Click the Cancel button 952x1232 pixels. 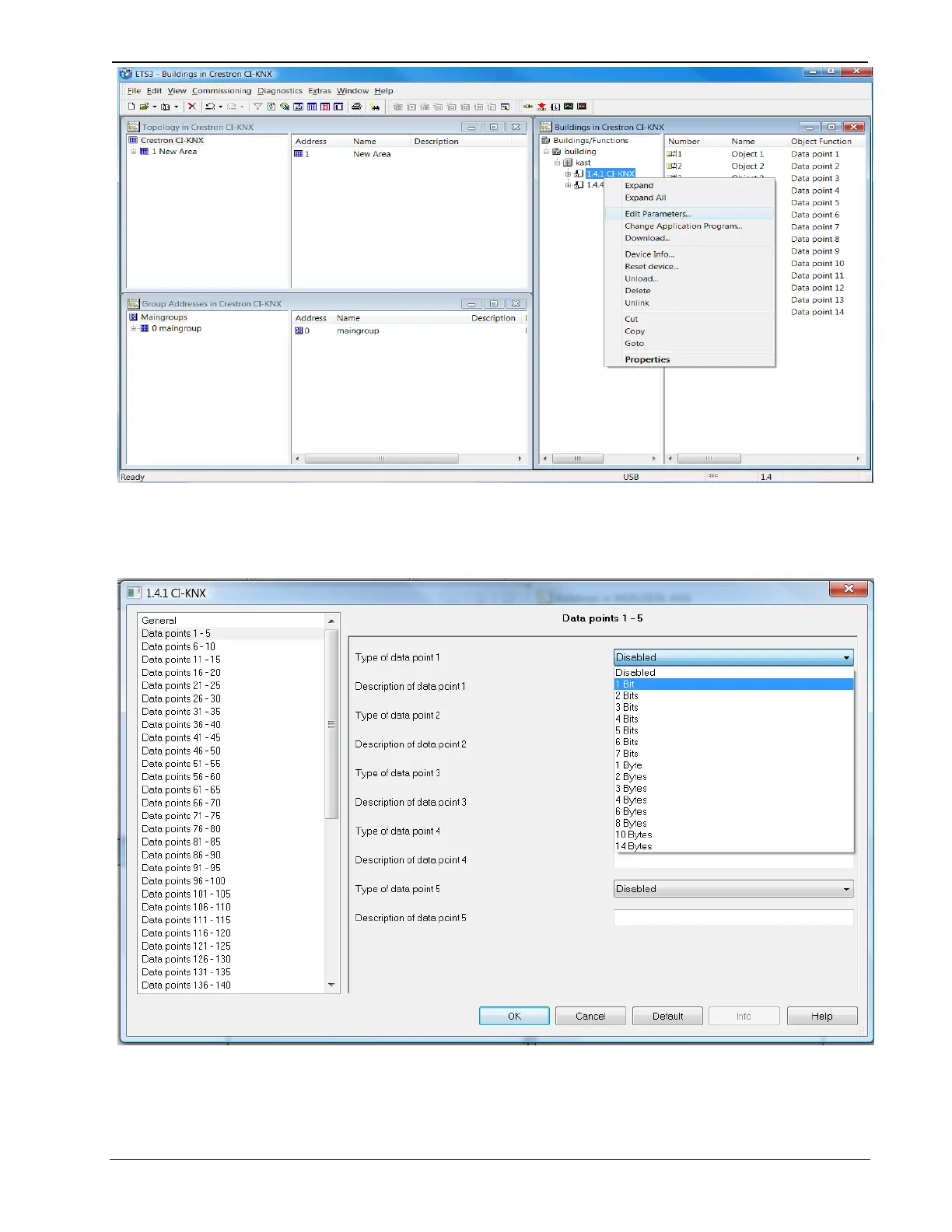(590, 1017)
